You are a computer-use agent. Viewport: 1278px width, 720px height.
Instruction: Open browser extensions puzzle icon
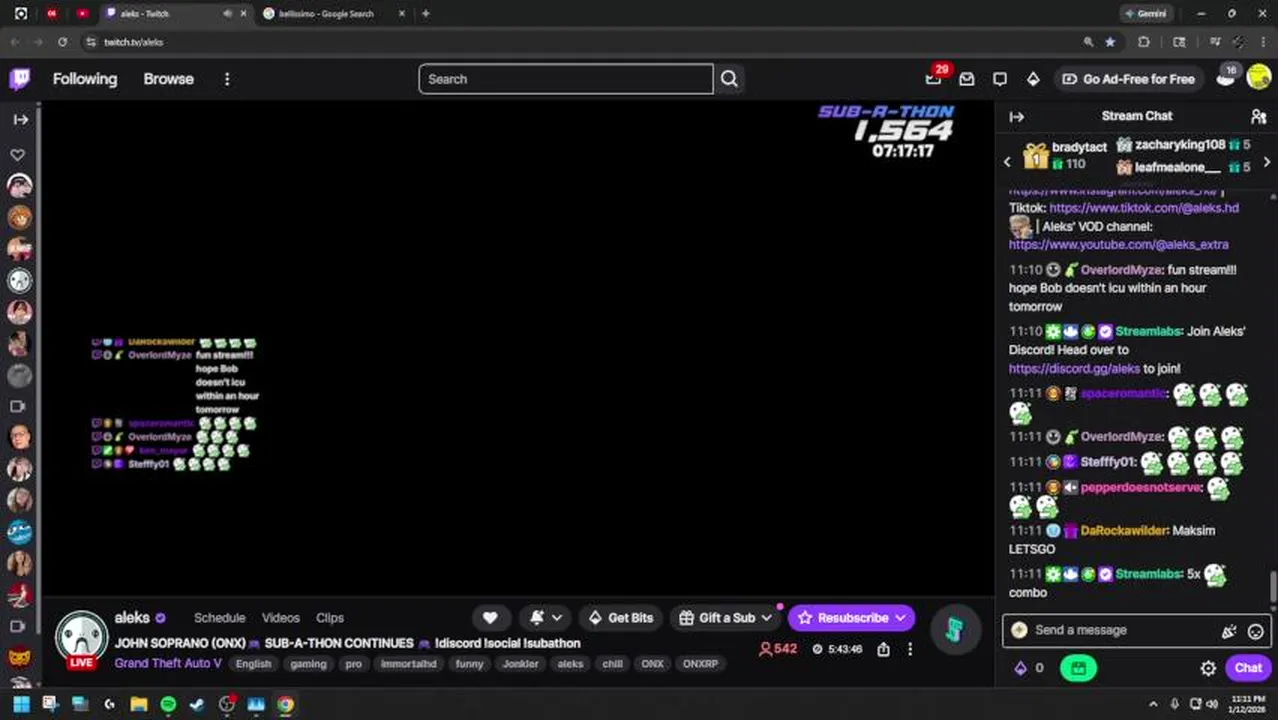click(x=1144, y=42)
